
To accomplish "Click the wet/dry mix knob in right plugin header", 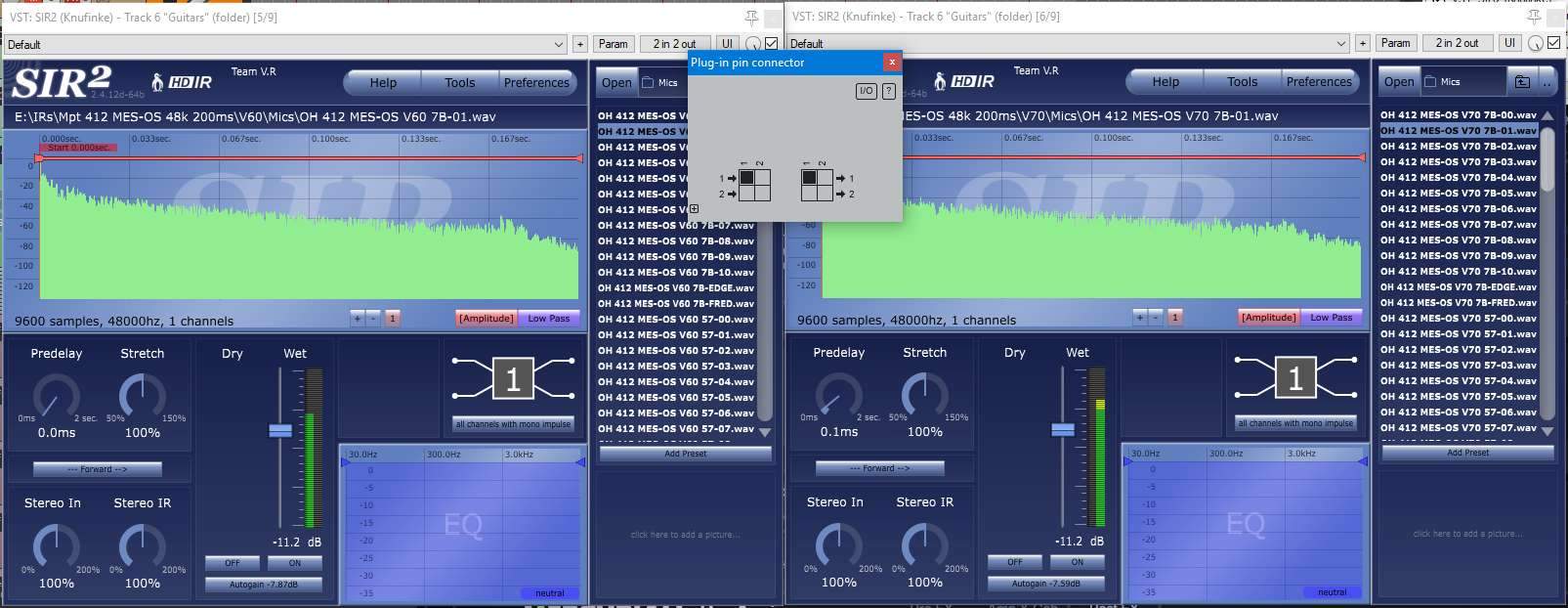I will tap(1536, 44).
